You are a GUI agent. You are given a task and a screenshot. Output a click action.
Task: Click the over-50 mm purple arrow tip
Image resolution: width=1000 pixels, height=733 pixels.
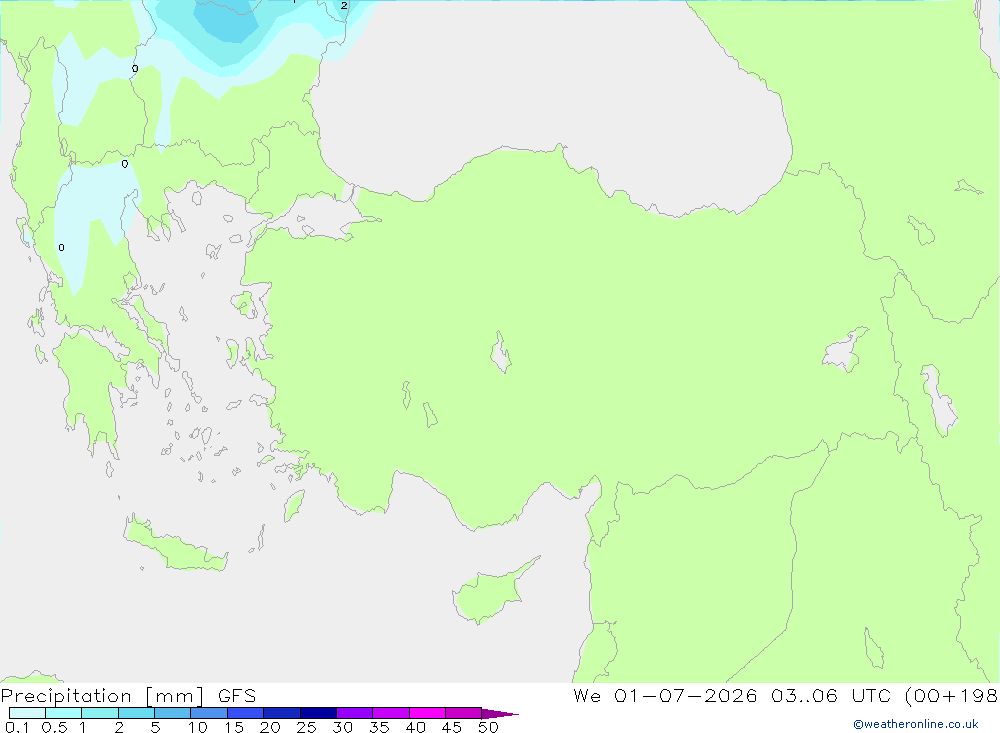499,714
